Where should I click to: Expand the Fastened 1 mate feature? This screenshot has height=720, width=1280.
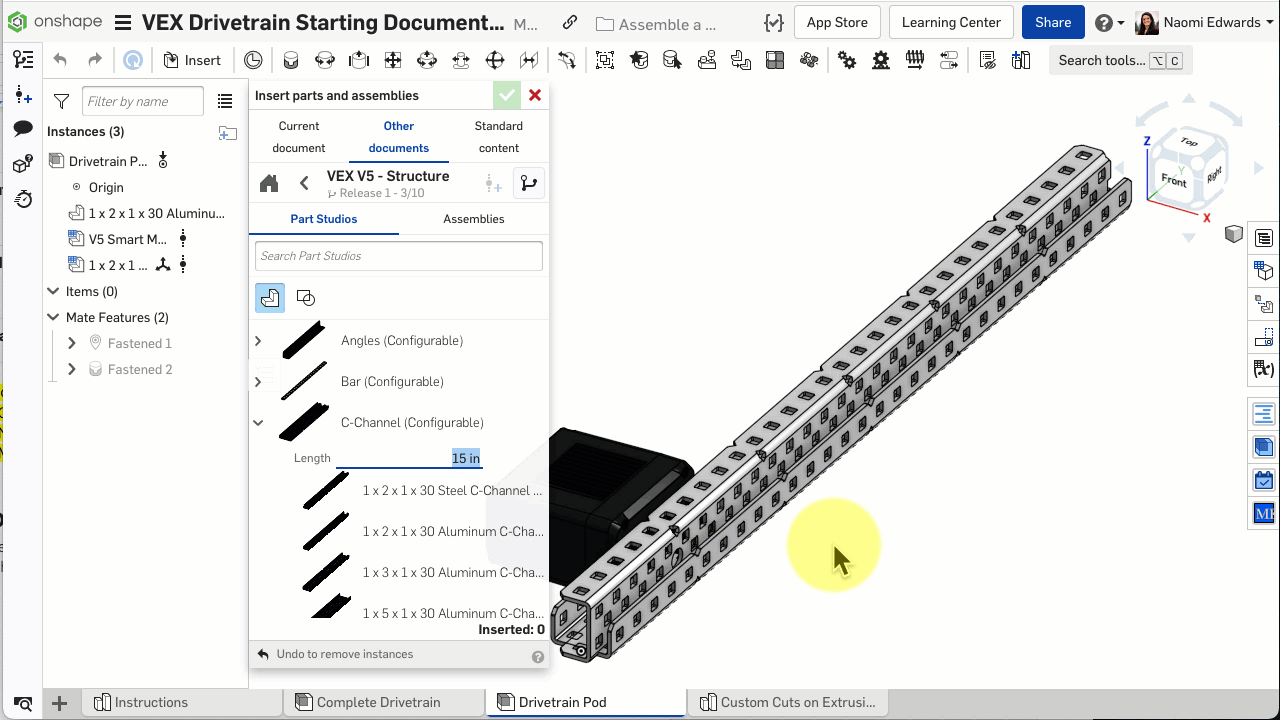point(72,343)
